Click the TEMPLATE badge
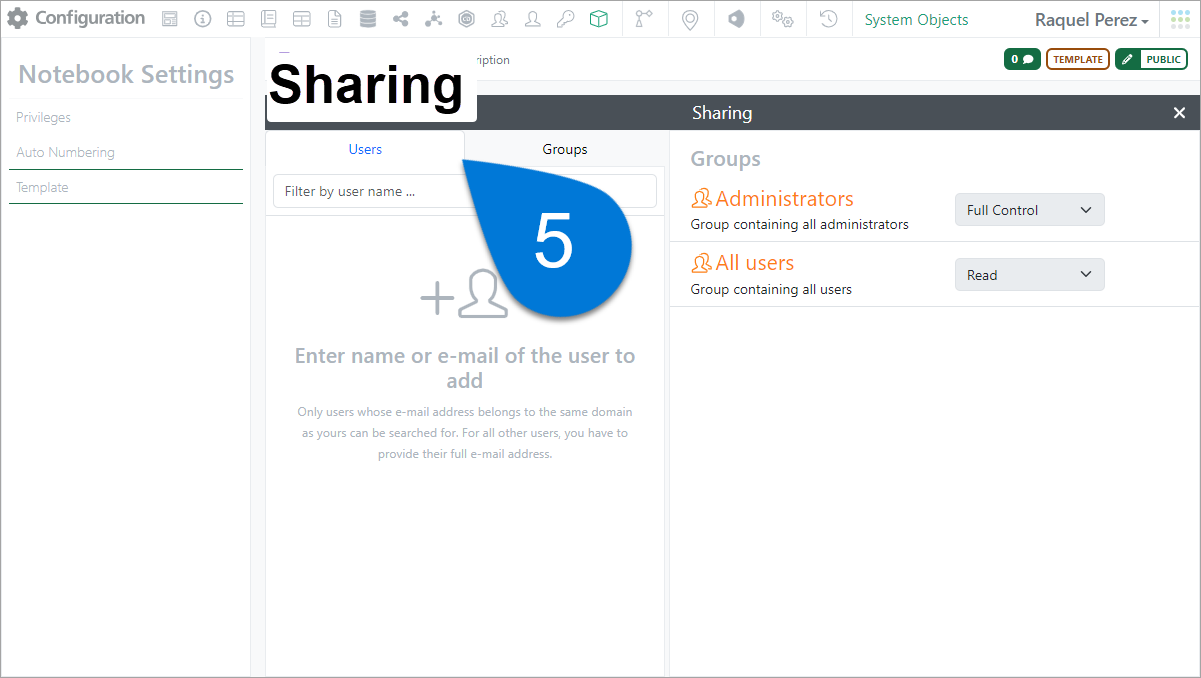This screenshot has width=1201, height=678. (x=1078, y=59)
